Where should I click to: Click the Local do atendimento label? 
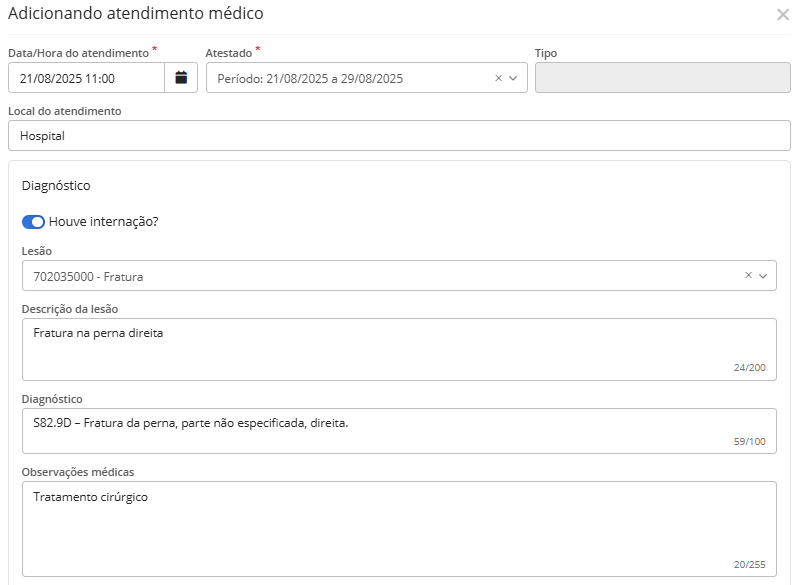(65, 111)
